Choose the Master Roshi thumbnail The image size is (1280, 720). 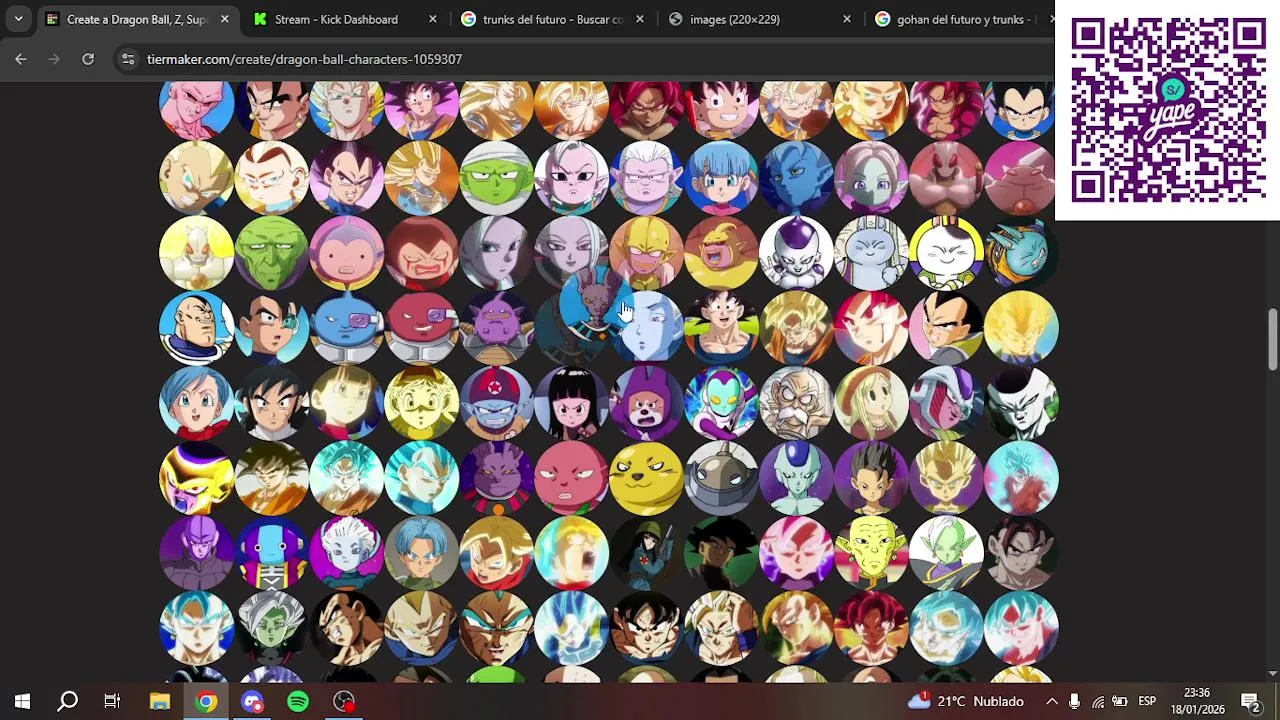coord(797,403)
